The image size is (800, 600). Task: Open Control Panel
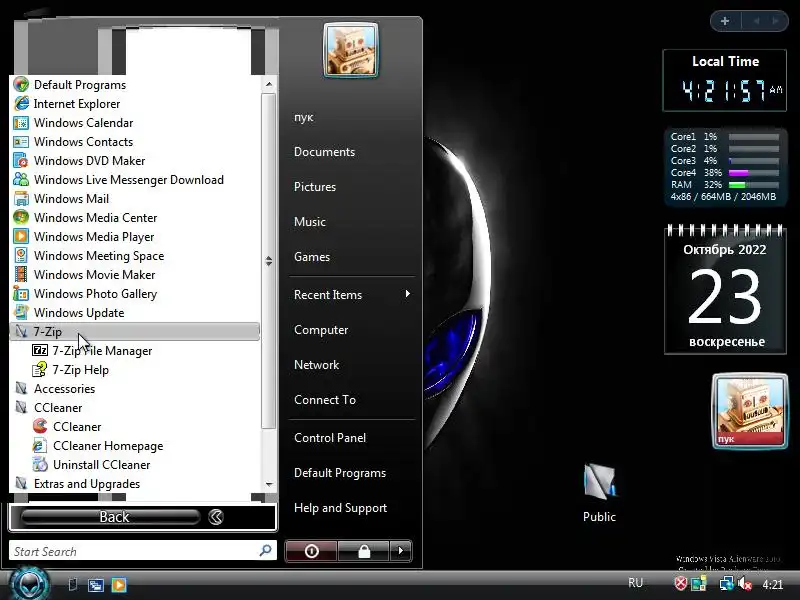[330, 438]
